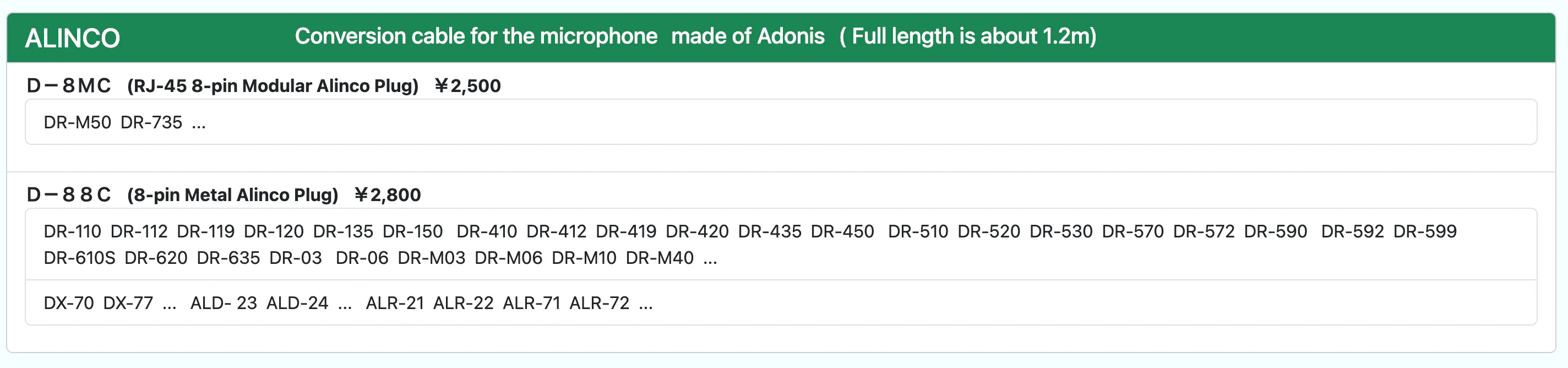Click the ¥2,800 price label

[388, 195]
